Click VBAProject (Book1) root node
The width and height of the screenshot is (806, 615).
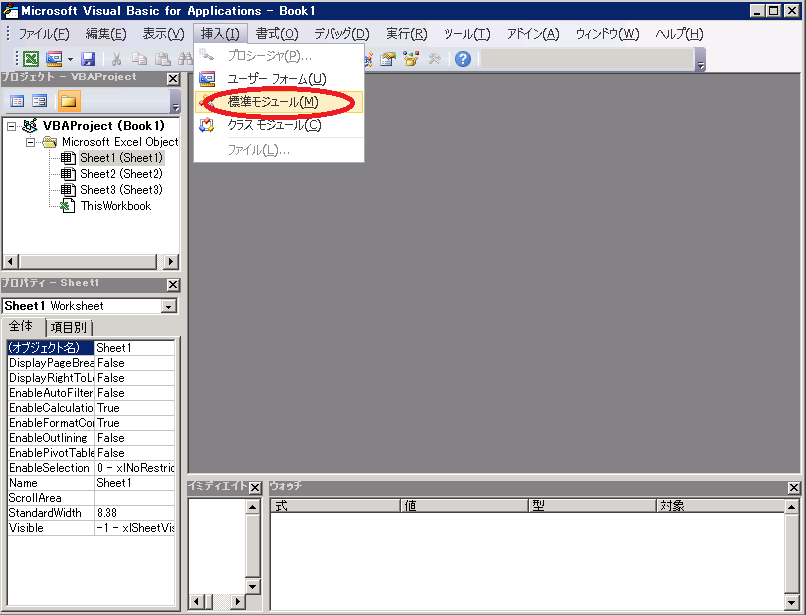pyautogui.click(x=103, y=126)
